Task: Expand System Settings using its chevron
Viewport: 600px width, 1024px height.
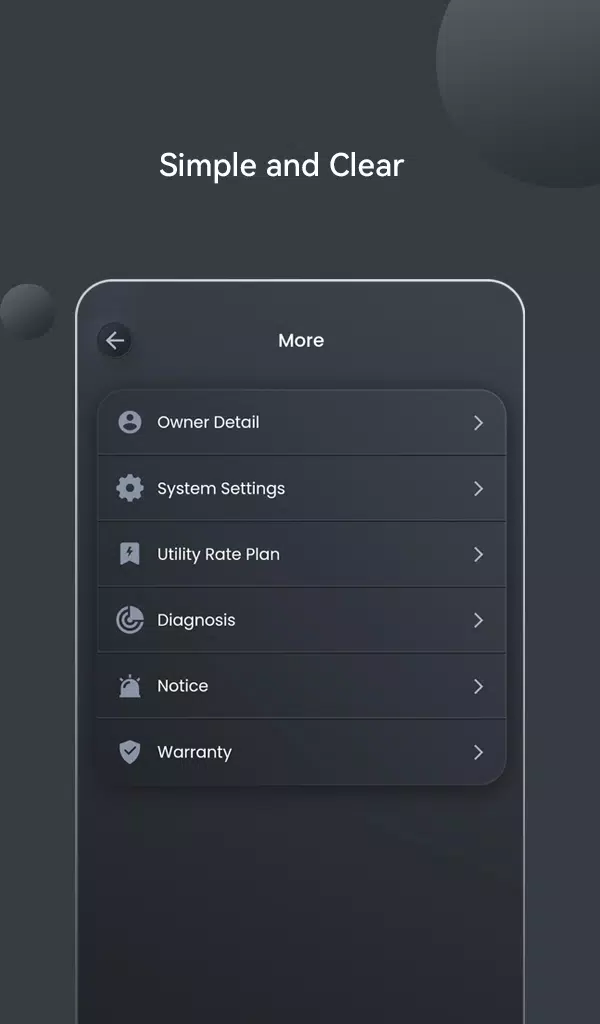Action: (x=479, y=488)
